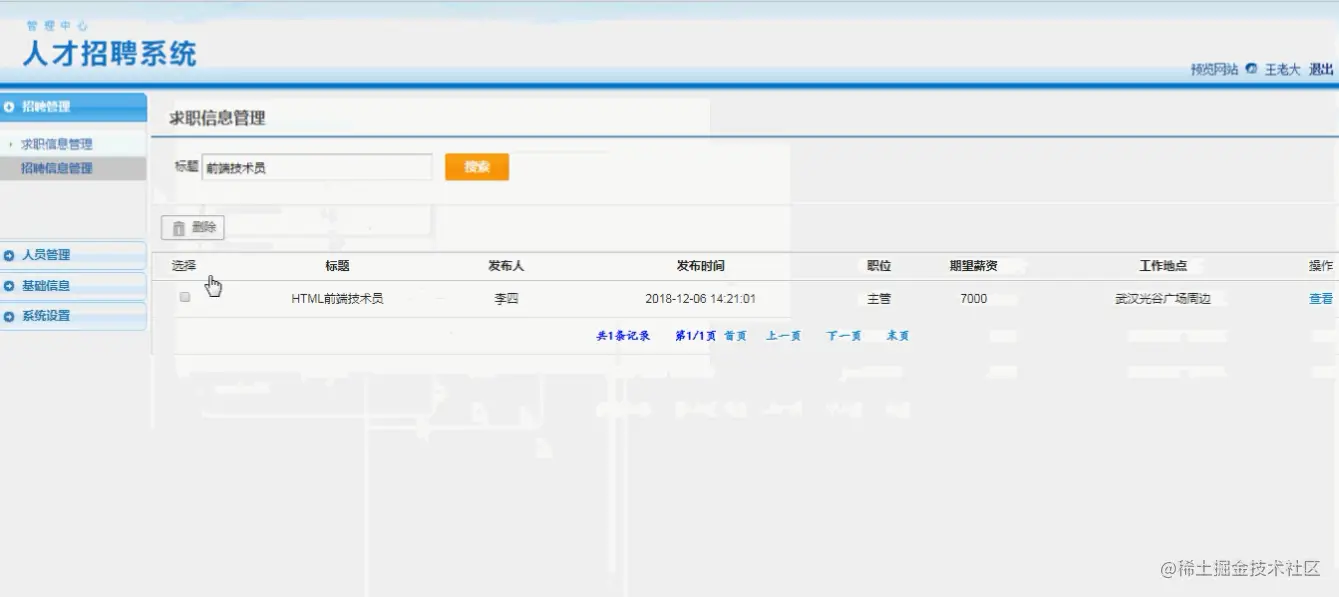Viewport: 1339px width, 597px height.
Task: Go to 下一页 in pagination
Action: pos(843,336)
